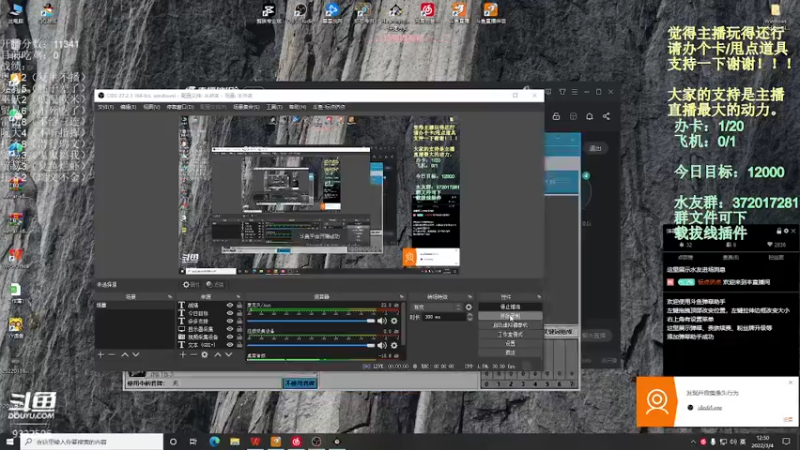800x450 pixels.
Task: Switch to OBS icon on the taskbar
Action: click(x=316, y=441)
